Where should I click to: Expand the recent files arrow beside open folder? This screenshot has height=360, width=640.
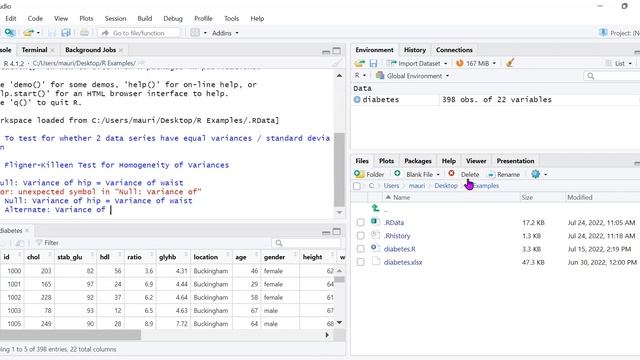tap(38, 33)
